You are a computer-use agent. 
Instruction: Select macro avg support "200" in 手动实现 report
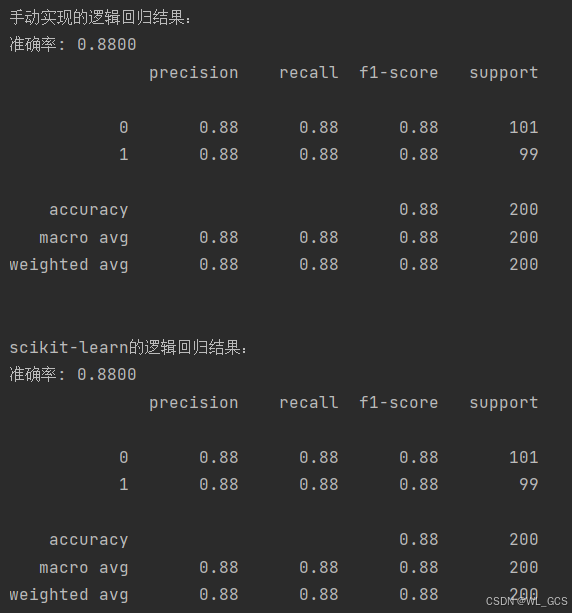pos(524,237)
